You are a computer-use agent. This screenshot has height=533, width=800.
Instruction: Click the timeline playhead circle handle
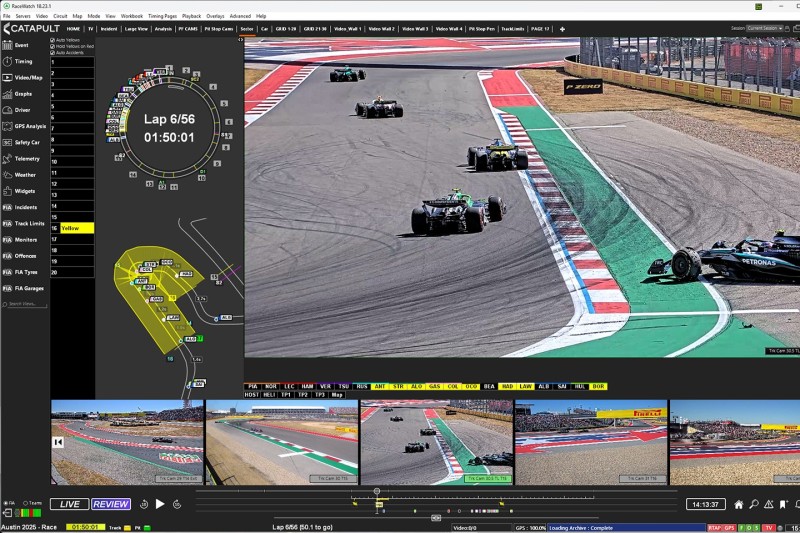[x=377, y=491]
